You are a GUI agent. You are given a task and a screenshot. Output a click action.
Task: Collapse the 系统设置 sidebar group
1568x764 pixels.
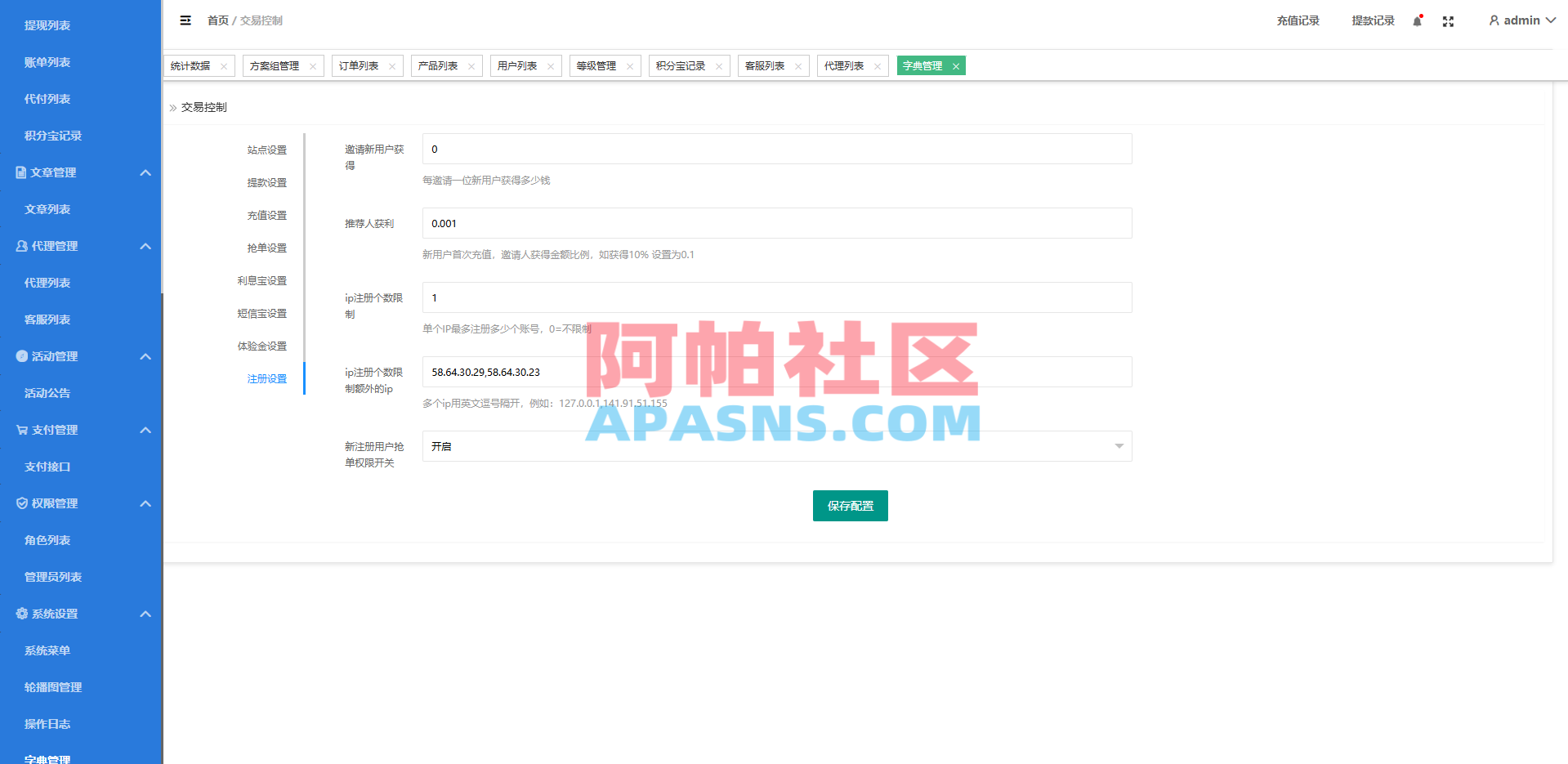(x=145, y=614)
